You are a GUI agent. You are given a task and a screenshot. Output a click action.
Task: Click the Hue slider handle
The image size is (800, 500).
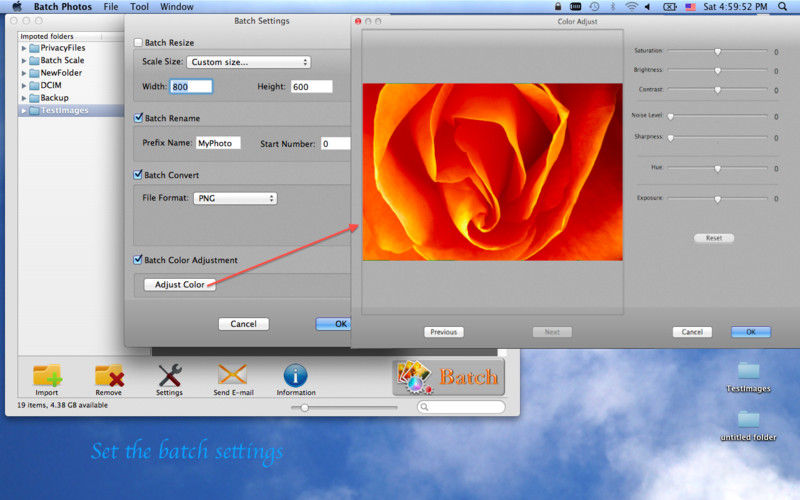717,168
